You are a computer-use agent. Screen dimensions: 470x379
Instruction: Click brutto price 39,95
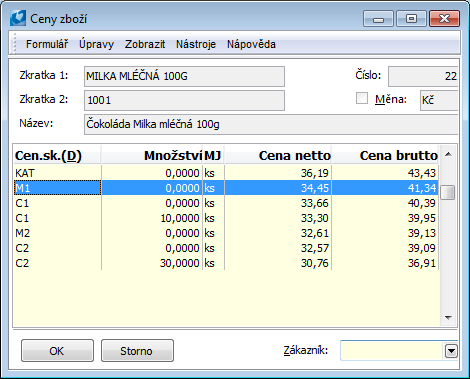pos(422,218)
